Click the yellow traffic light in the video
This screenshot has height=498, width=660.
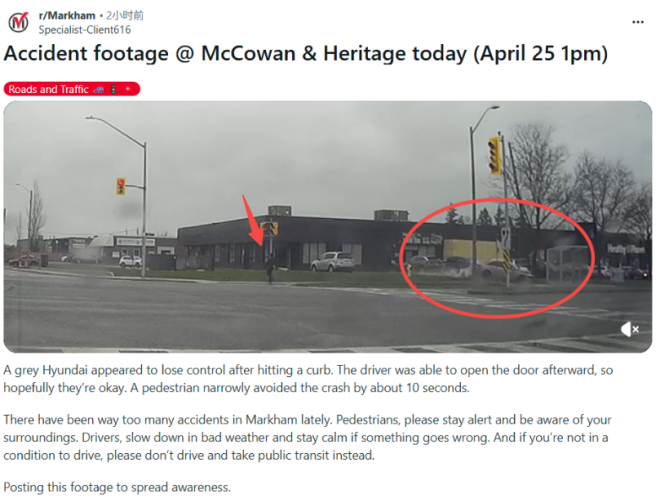(x=495, y=154)
